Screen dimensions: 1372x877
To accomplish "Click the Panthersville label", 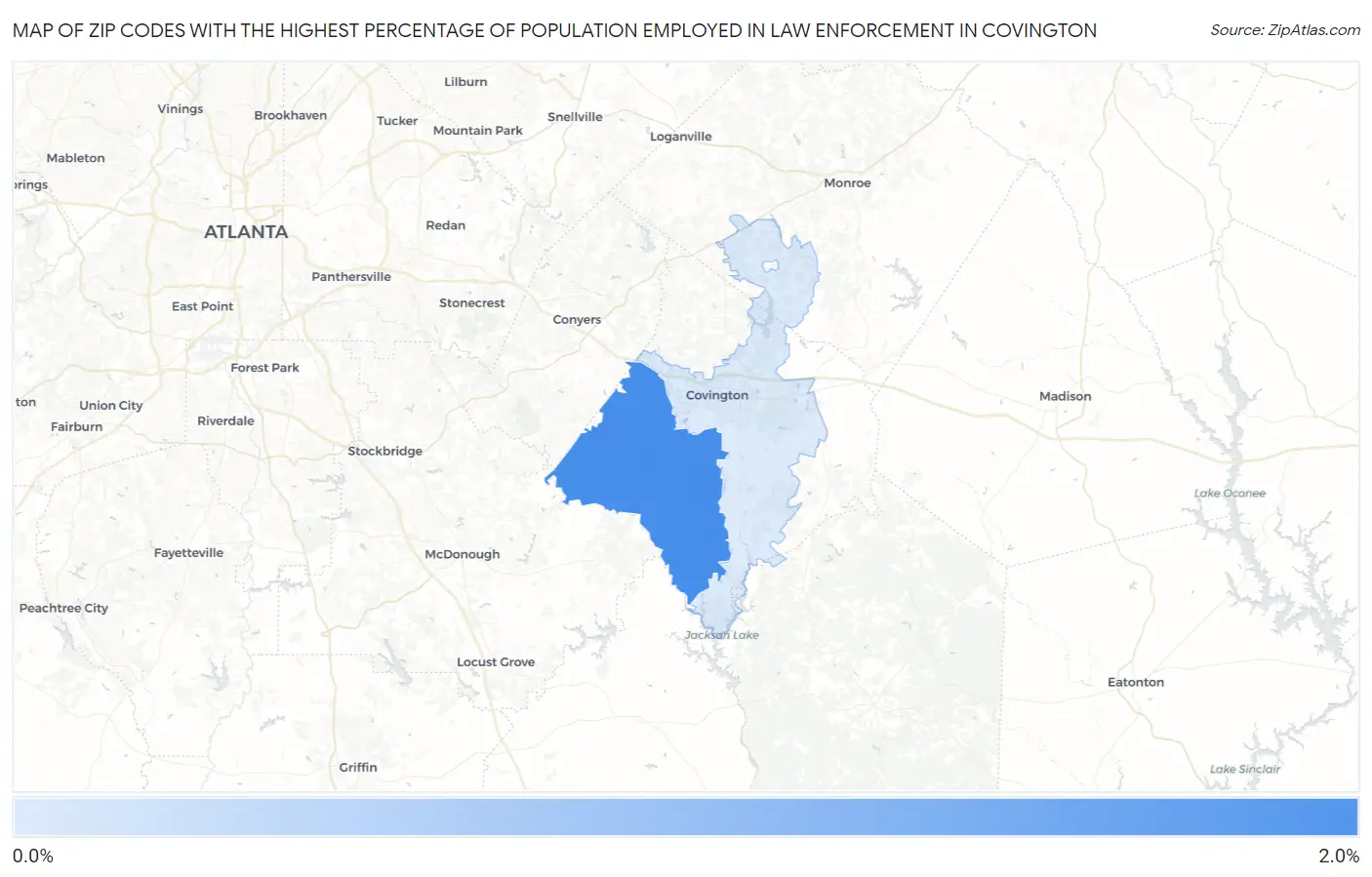I will point(351,277).
